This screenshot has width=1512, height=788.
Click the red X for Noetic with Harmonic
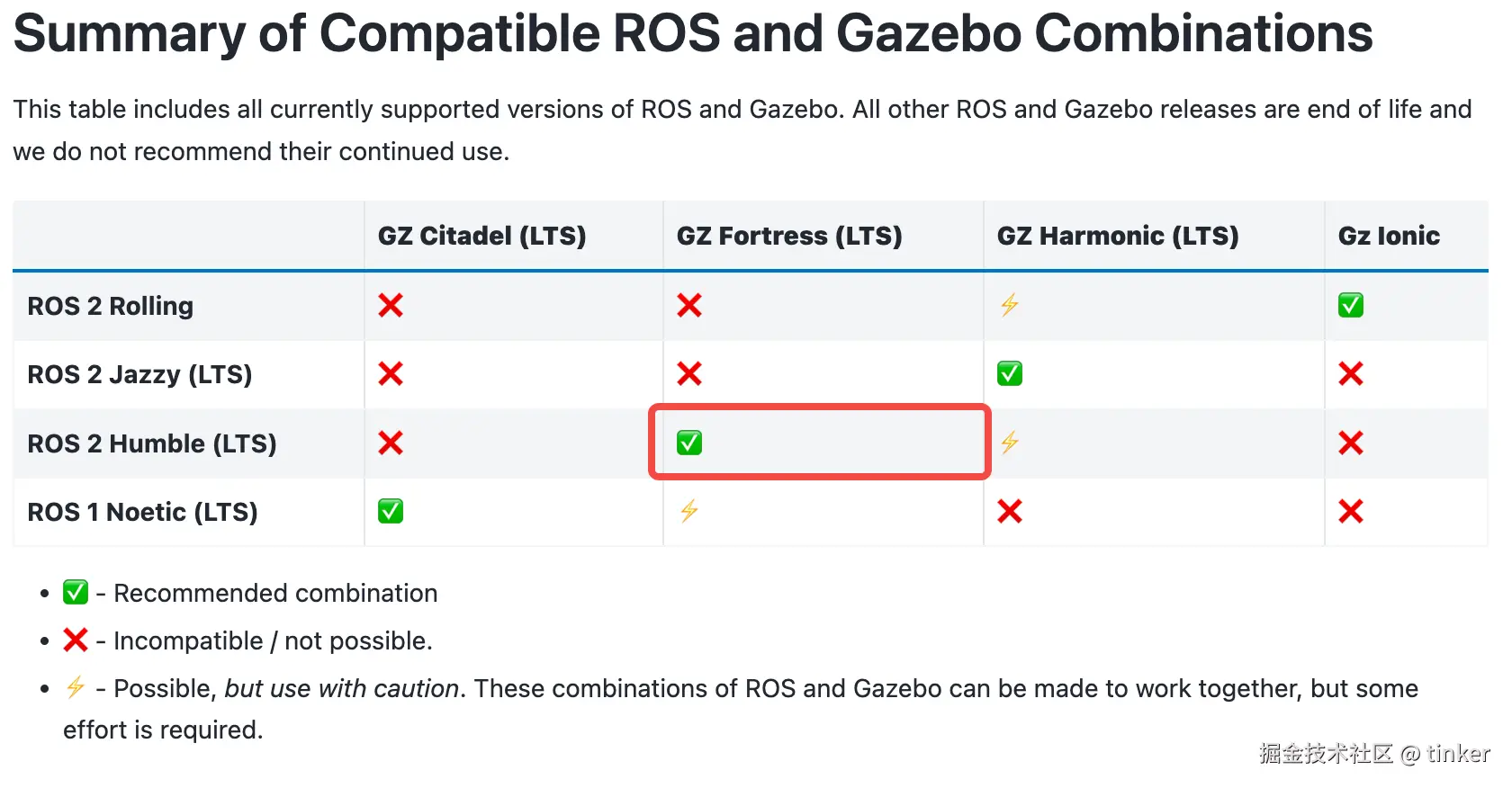1010,511
